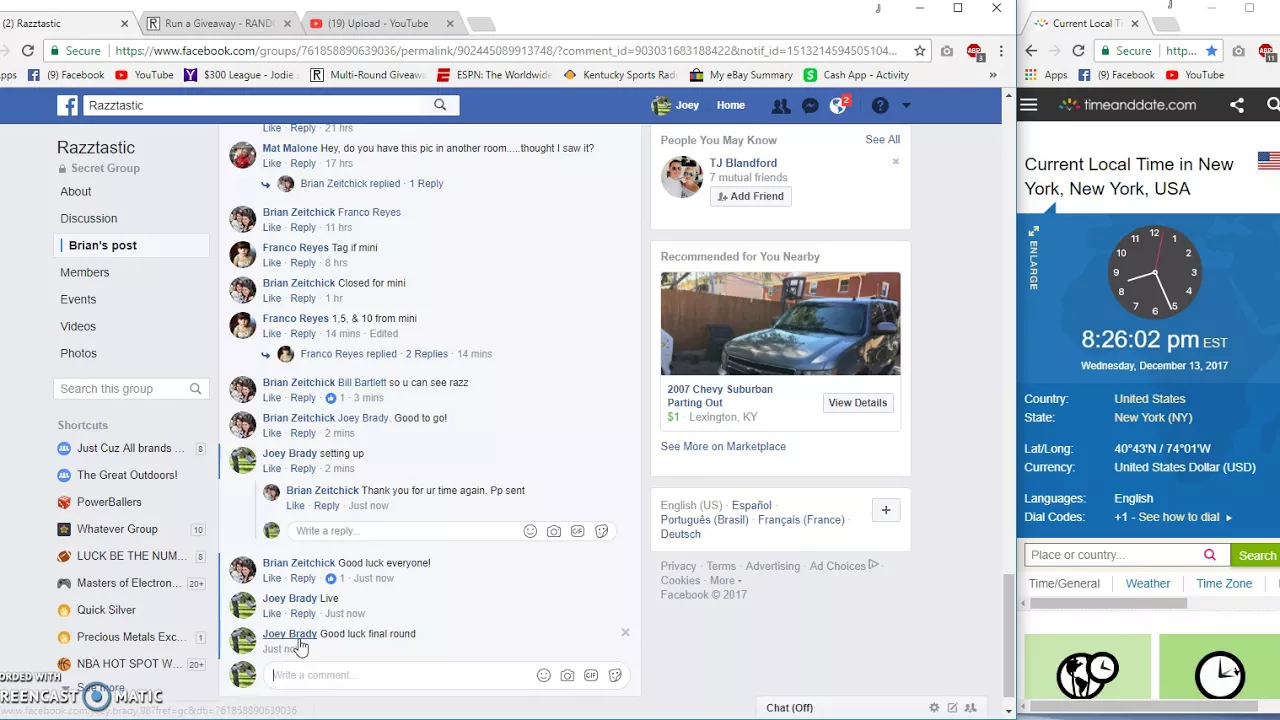Open Facebook friend requests icon
1280x720 pixels.
(x=781, y=105)
